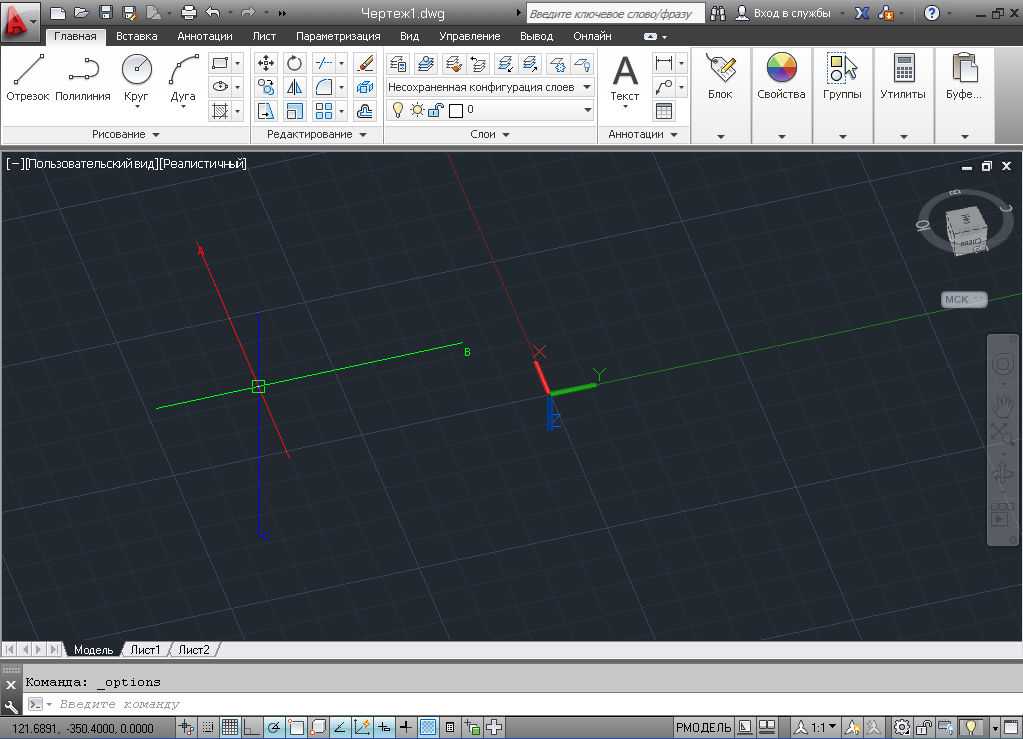Toggle the grid display in status bar
Viewport: 1023px width, 739px height.
tap(230, 727)
